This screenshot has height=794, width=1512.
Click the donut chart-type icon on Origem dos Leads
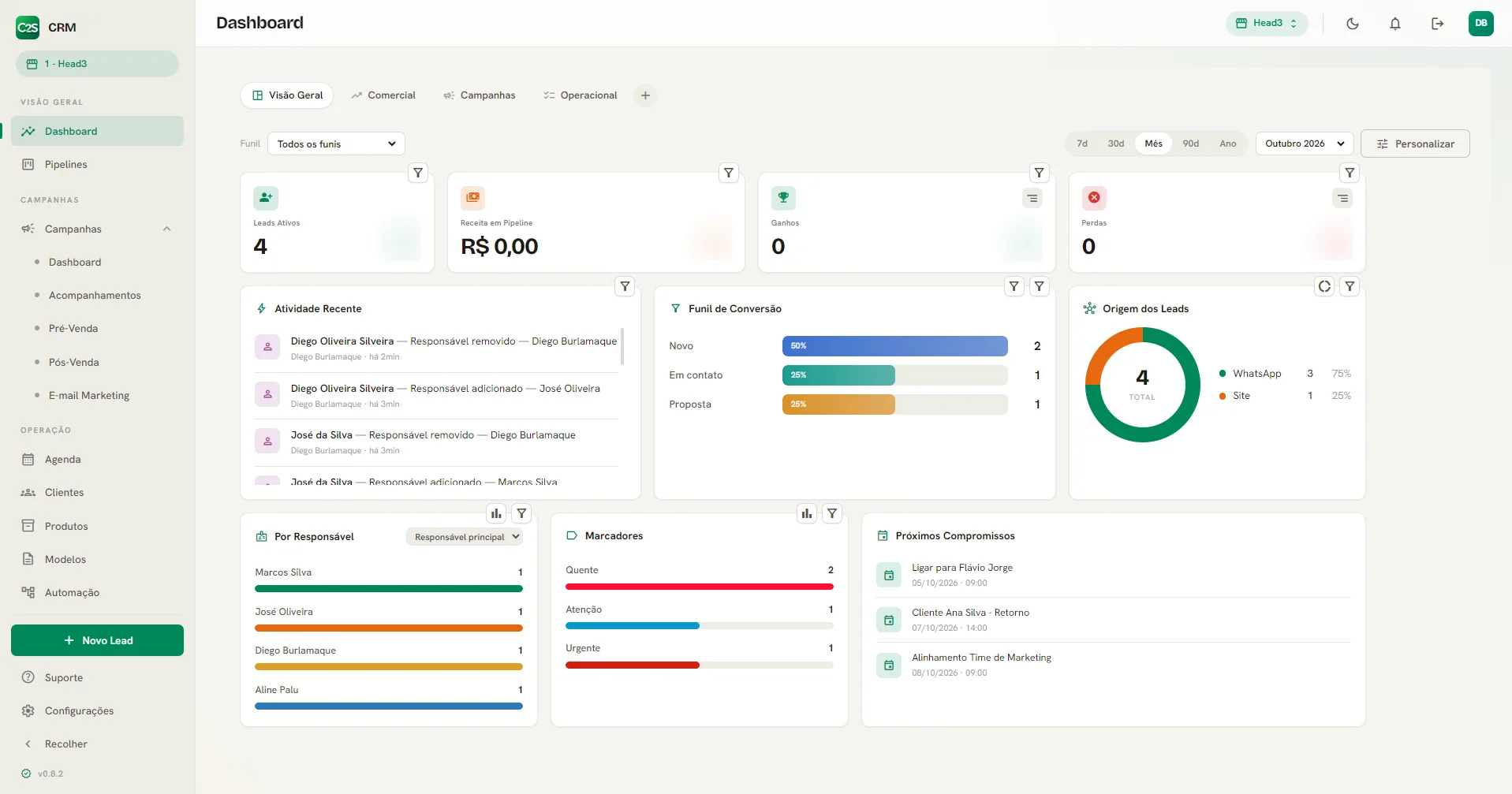pos(1325,286)
